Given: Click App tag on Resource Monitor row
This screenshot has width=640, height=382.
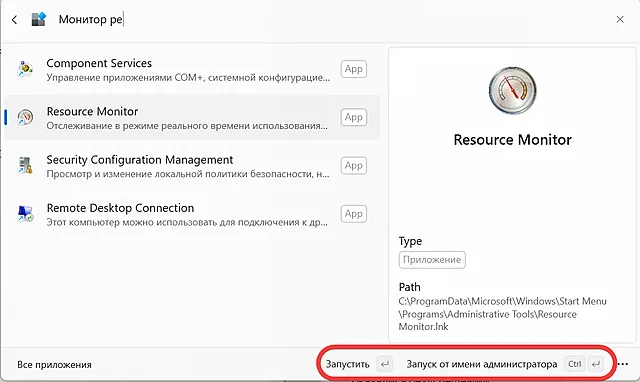Looking at the screenshot, I should point(353,118).
